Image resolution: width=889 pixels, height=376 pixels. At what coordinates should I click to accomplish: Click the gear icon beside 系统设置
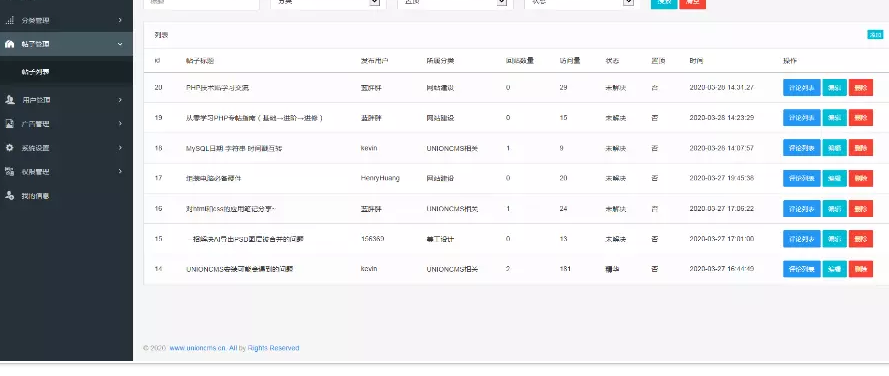10,147
